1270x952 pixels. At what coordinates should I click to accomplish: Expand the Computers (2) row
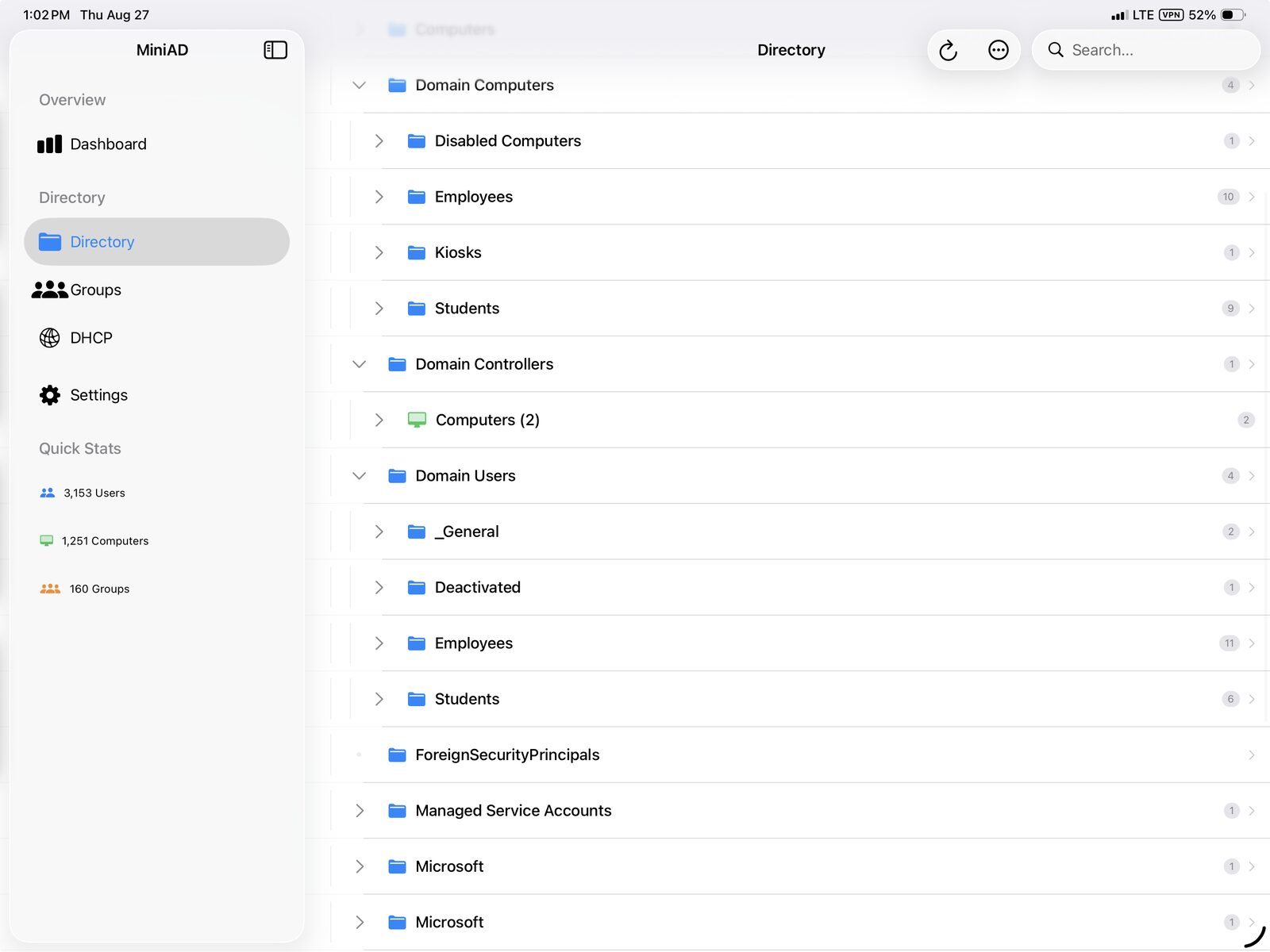click(x=379, y=420)
